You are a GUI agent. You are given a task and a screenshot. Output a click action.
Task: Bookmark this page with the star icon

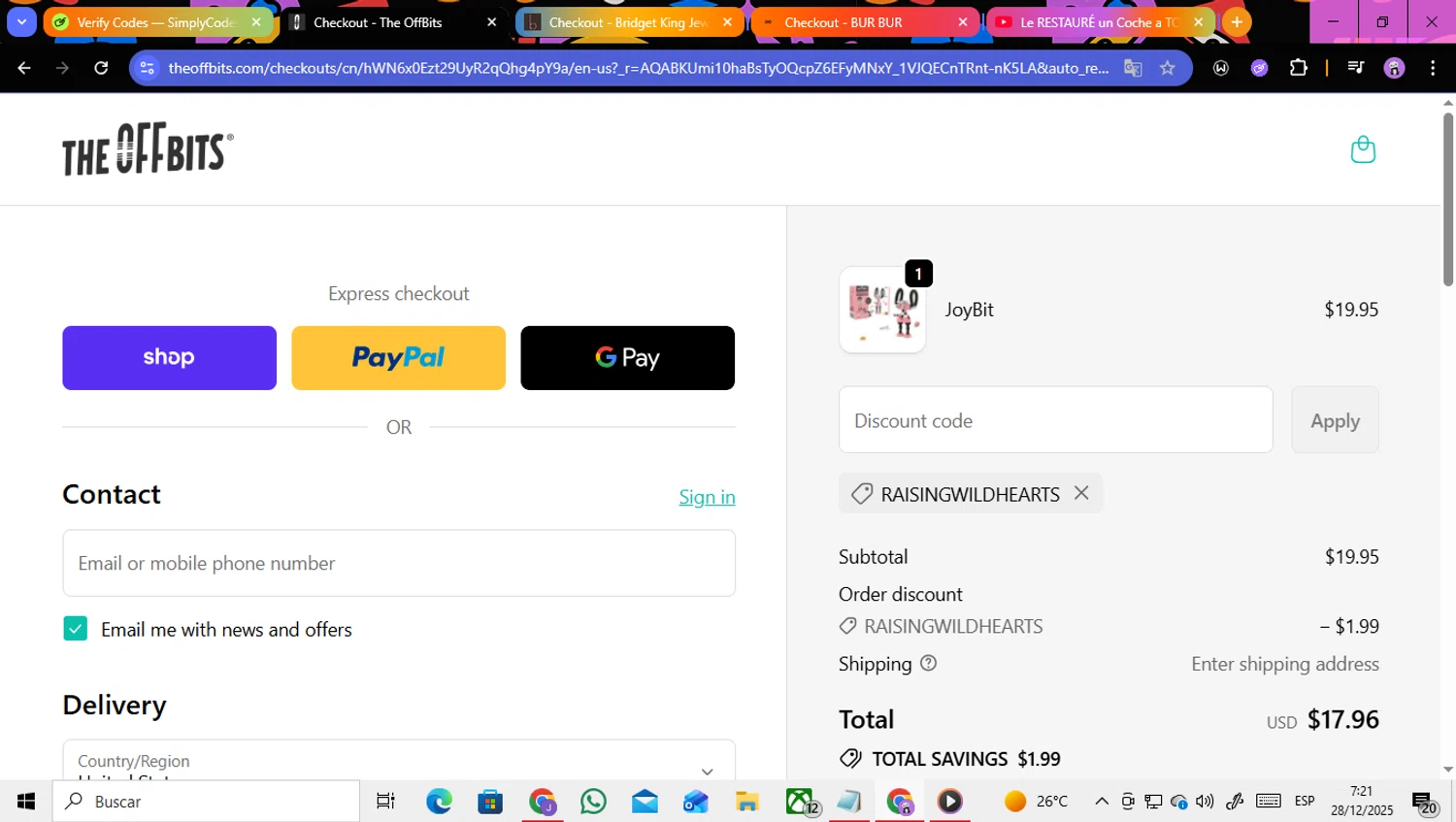[1167, 68]
